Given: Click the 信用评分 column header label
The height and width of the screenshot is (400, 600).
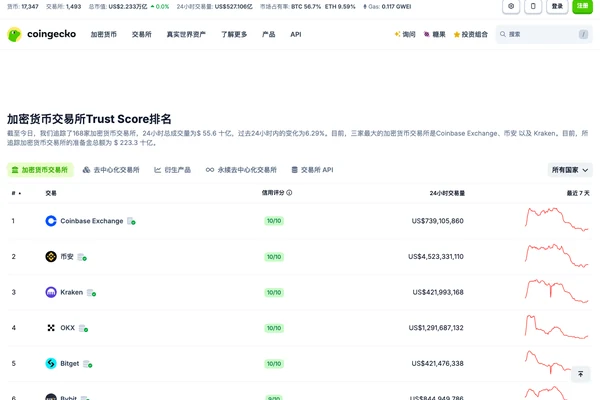Looking at the screenshot, I should coord(273,193).
